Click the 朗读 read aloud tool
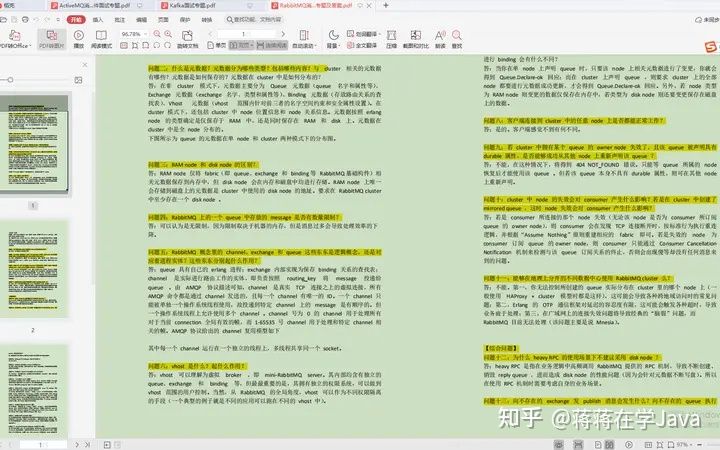This screenshot has height=450, width=720. click(440, 39)
